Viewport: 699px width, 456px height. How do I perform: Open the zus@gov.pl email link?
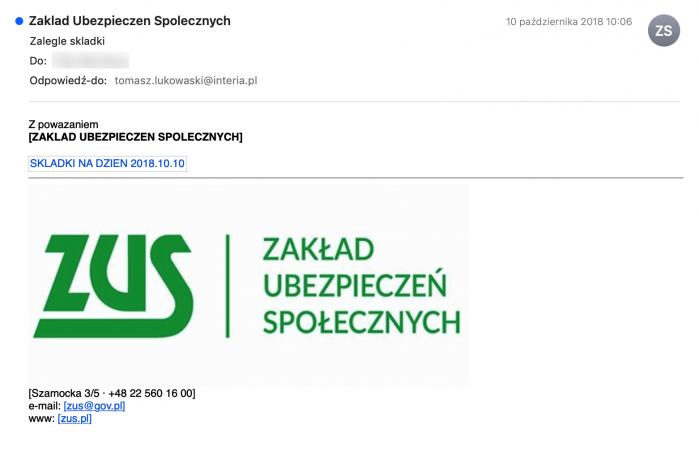click(x=94, y=406)
